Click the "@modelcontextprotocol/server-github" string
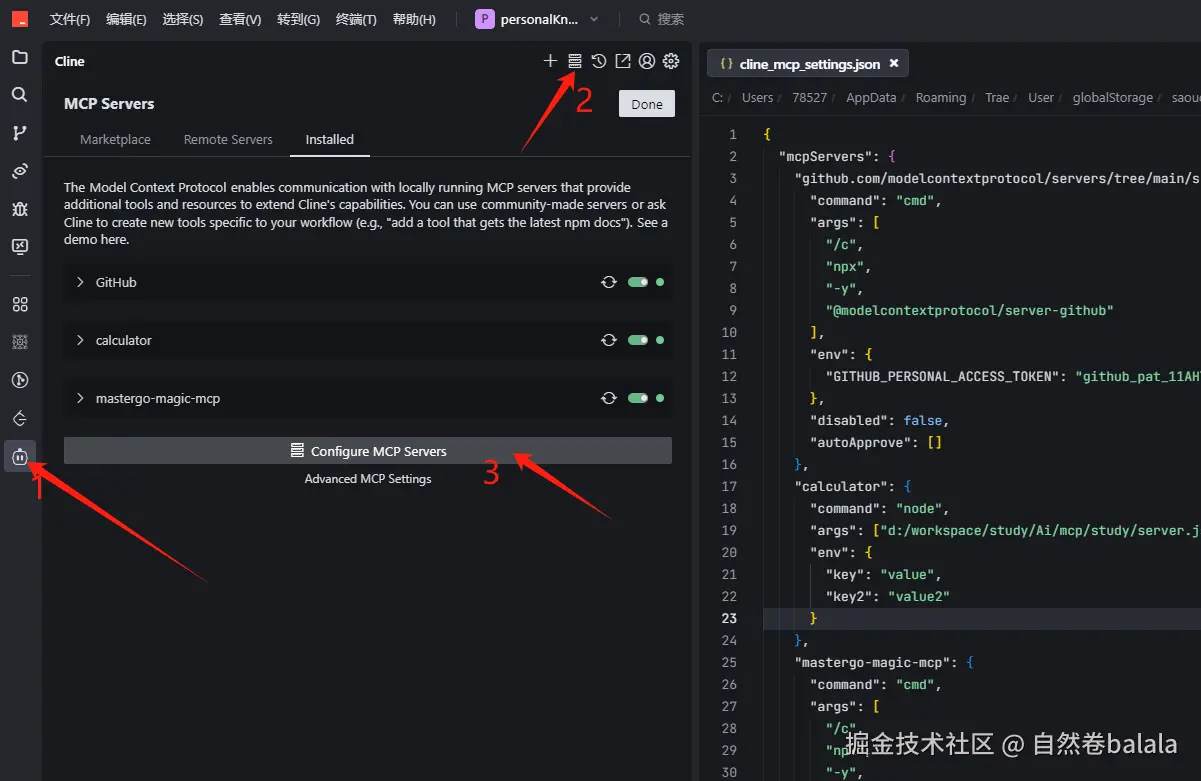1201x781 pixels. [970, 311]
